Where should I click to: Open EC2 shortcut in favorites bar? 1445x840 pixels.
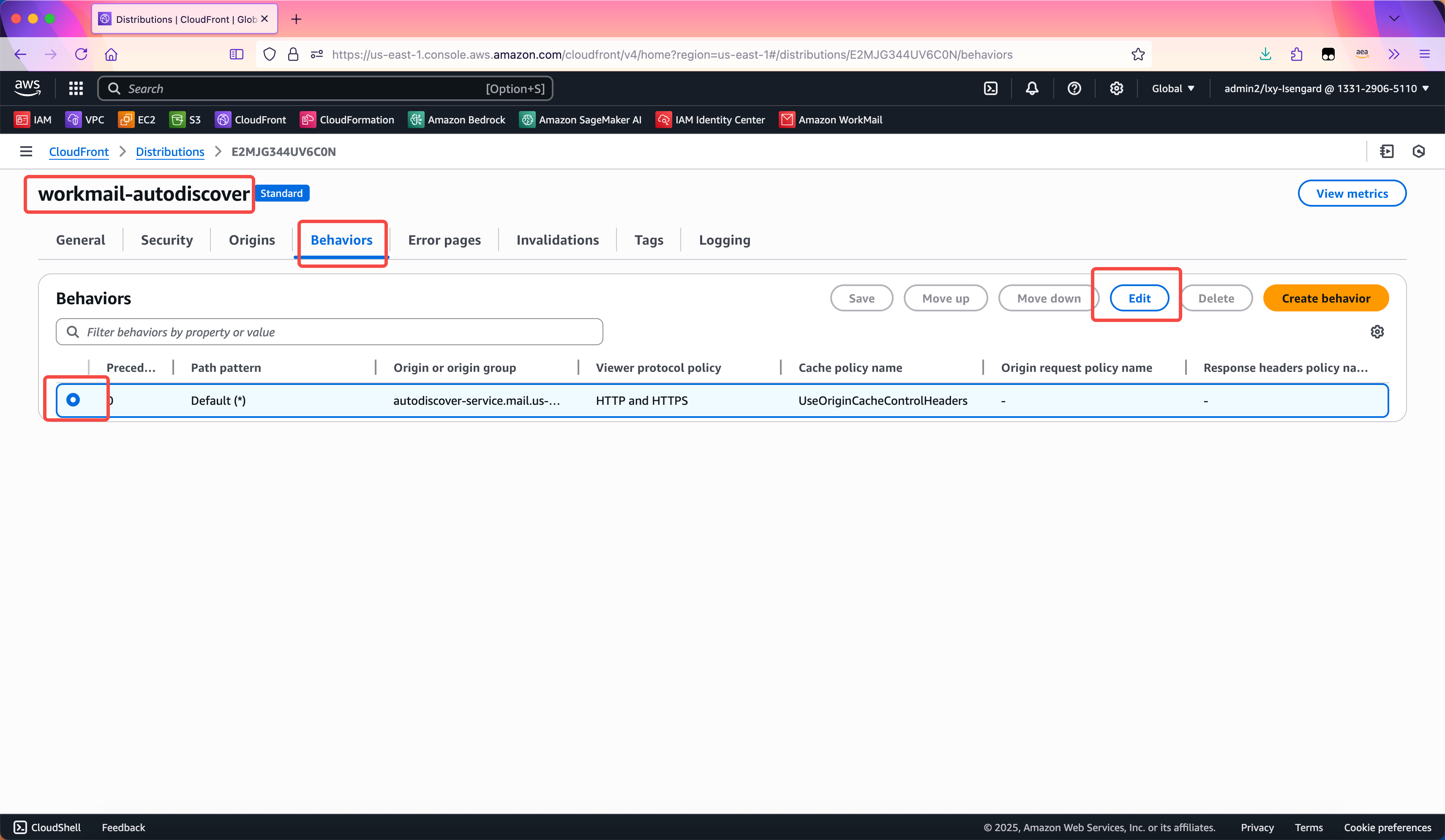click(x=136, y=119)
